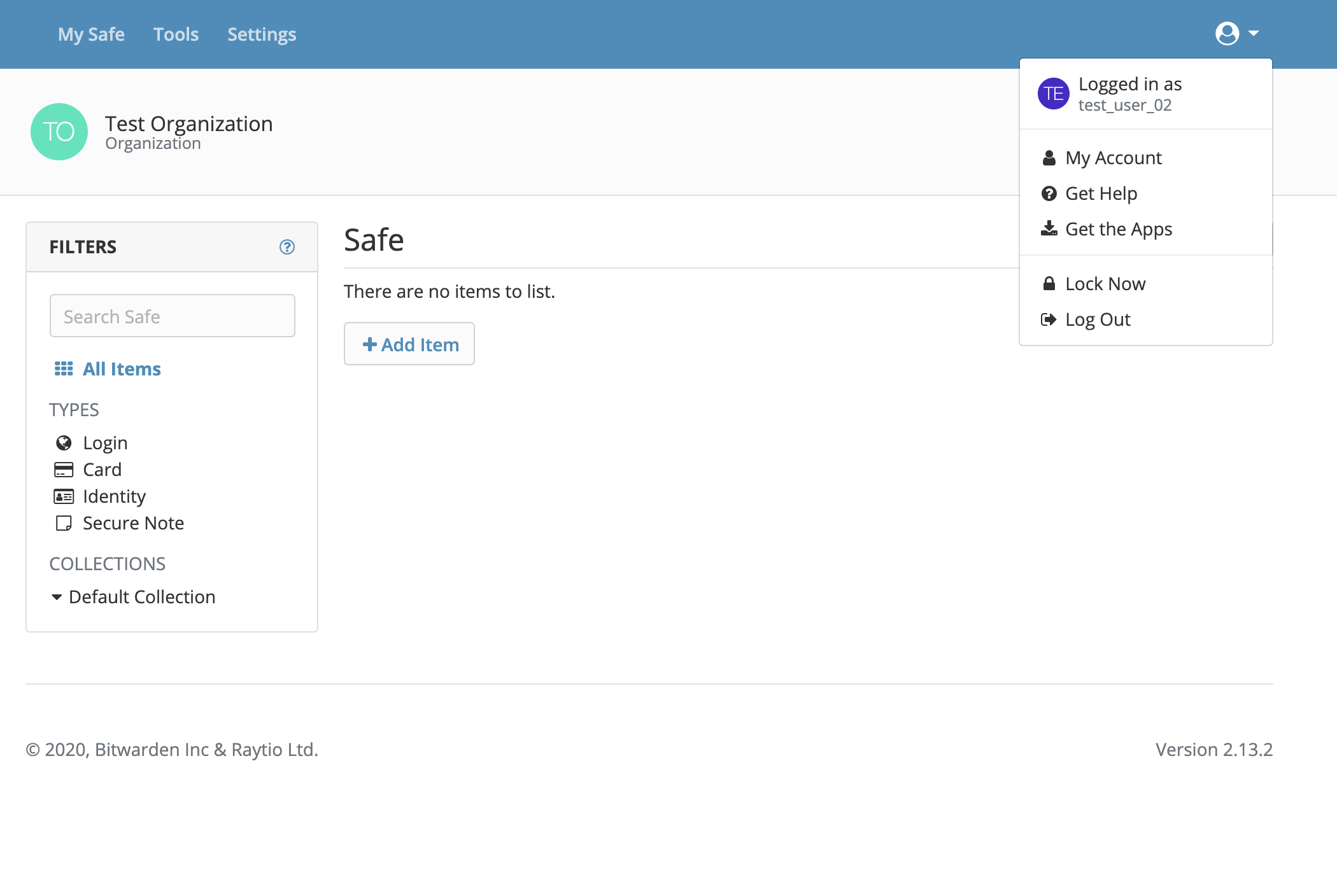Select Get the Apps menu entry
The image size is (1337, 896).
pos(1146,229)
